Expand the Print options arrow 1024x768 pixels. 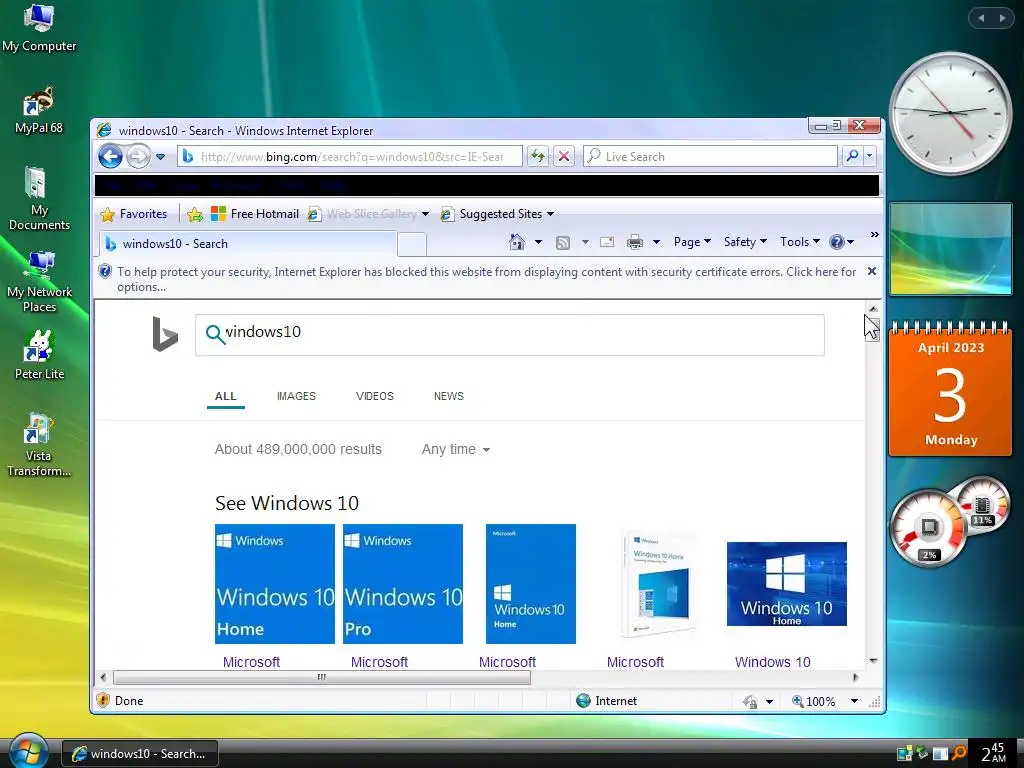pyautogui.click(x=656, y=242)
